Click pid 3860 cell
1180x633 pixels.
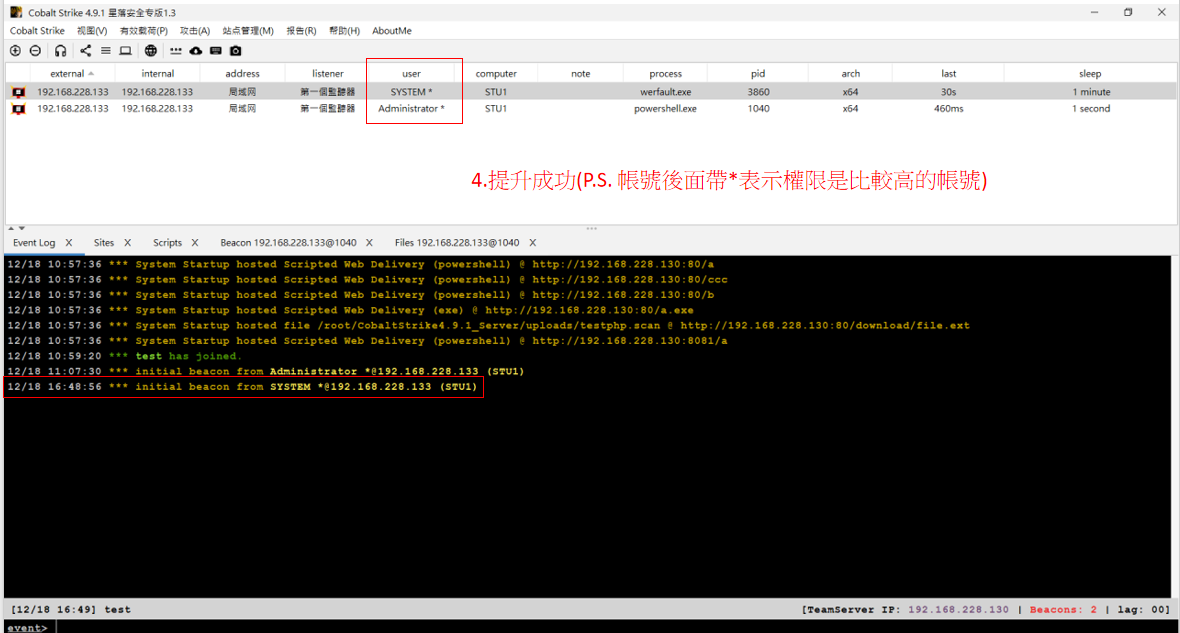(758, 92)
